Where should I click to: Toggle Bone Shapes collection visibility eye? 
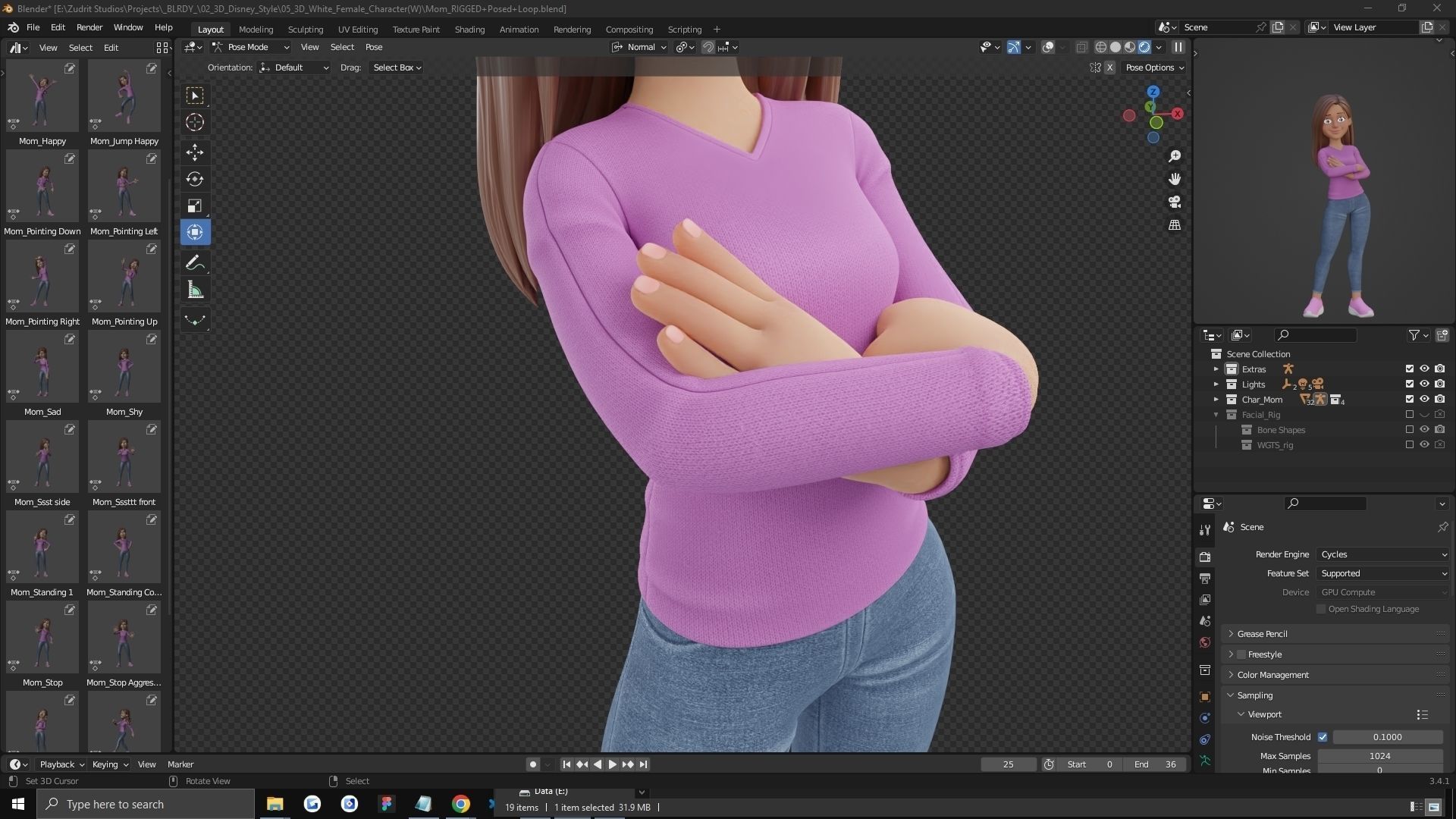1424,429
